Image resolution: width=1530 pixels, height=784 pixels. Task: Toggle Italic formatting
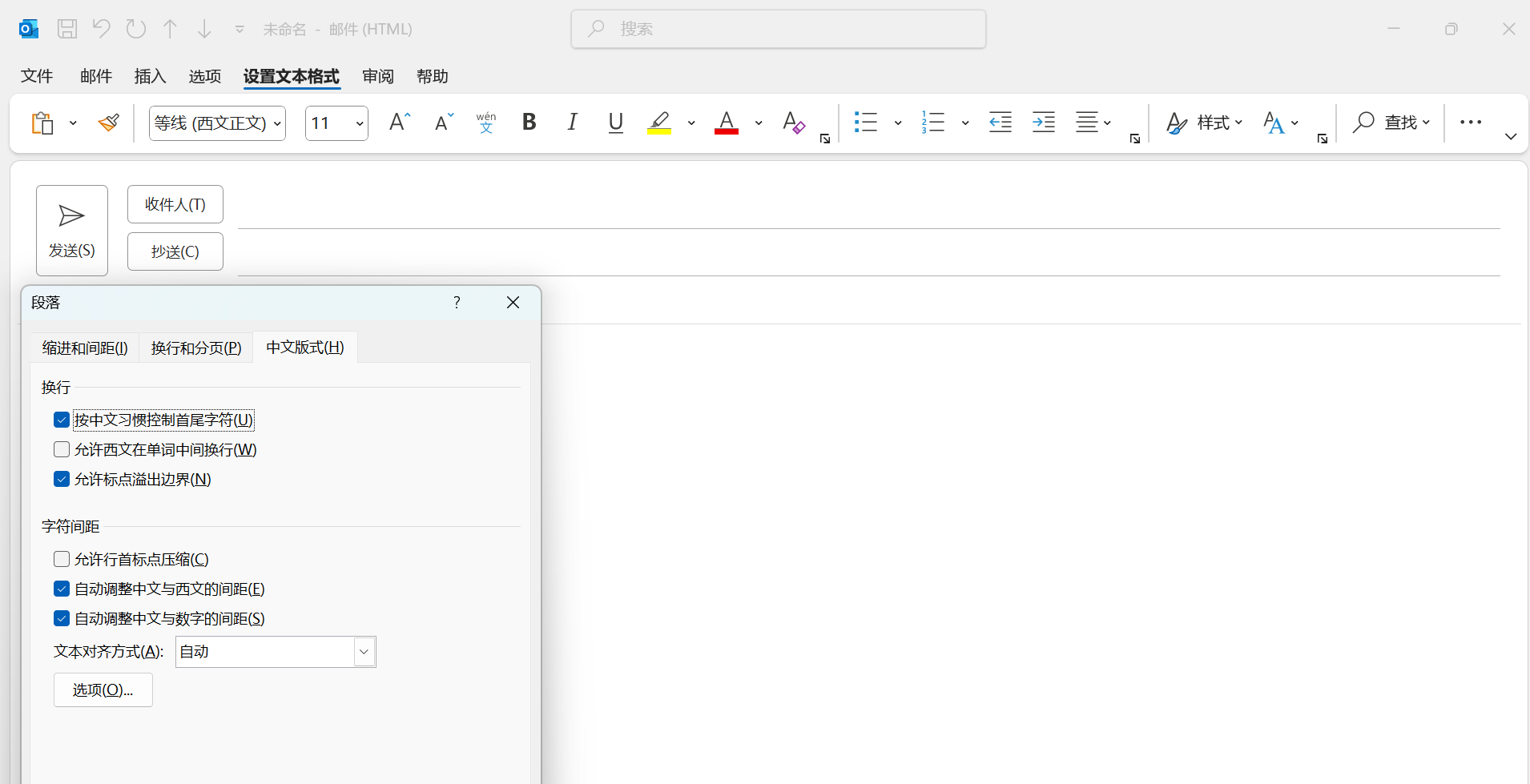(x=572, y=123)
